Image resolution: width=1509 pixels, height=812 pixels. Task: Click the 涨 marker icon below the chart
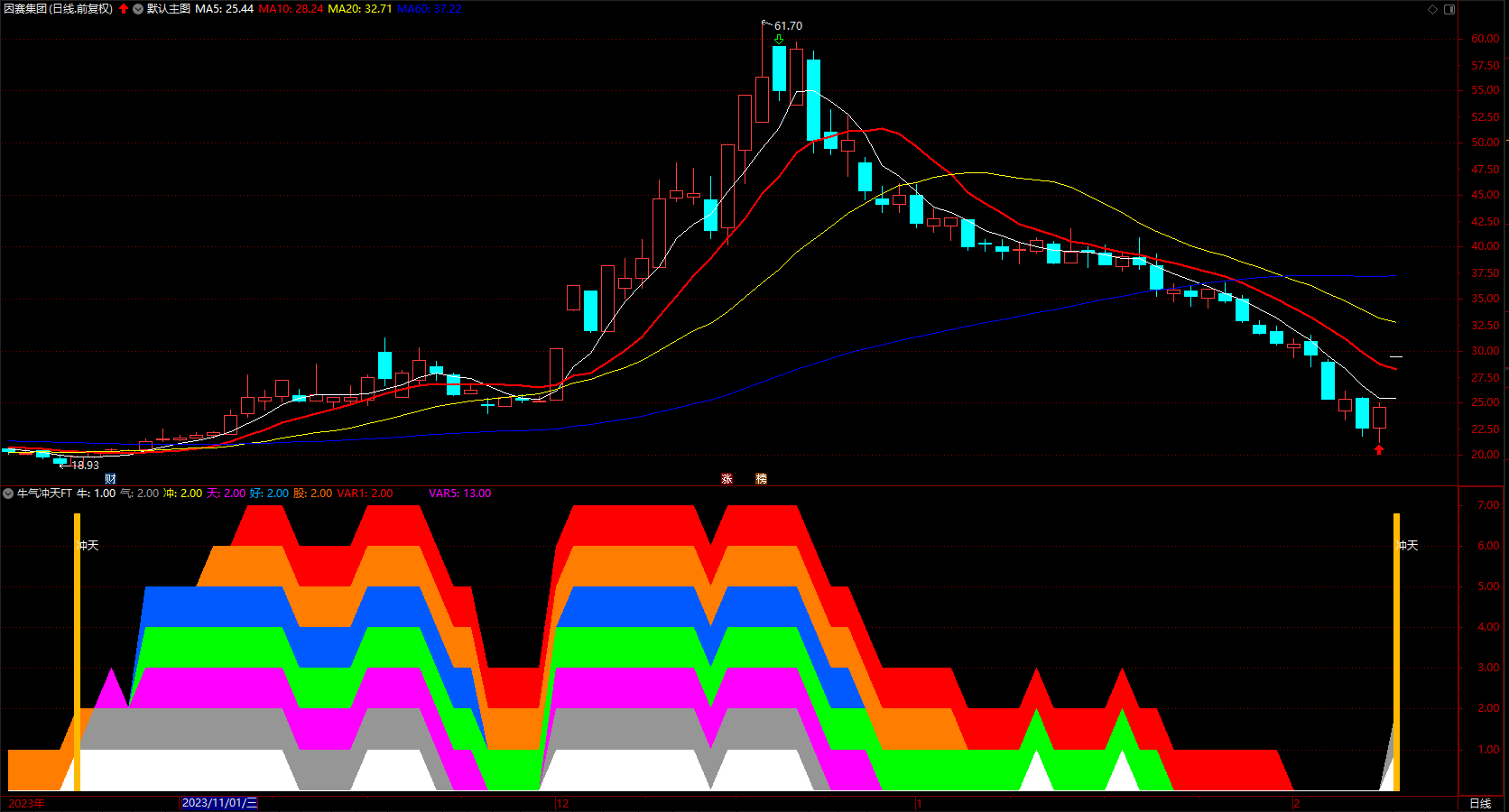727,479
